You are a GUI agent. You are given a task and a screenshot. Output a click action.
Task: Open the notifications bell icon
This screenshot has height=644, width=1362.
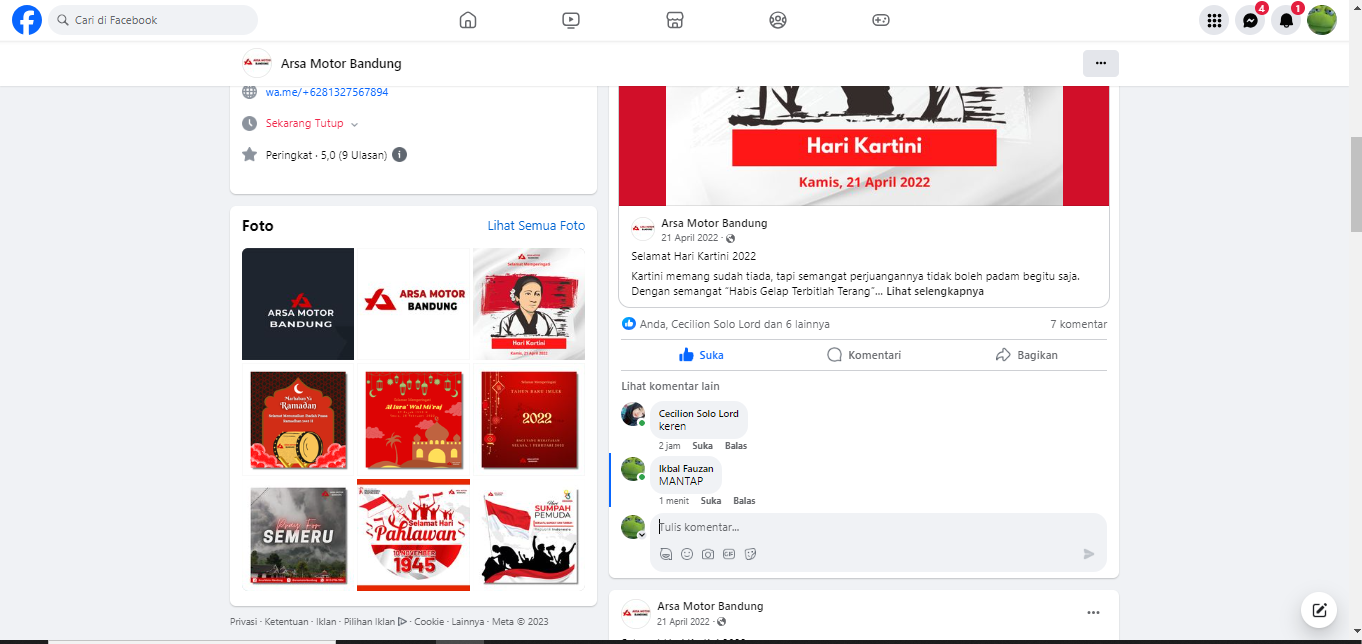1286,20
